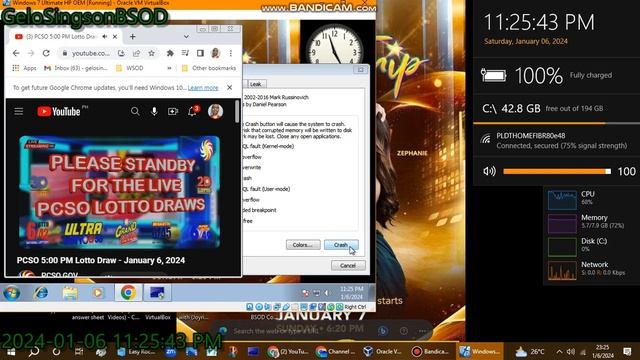This screenshot has height=360, width=640.
Task: Click the 26°C weather taskbar widget
Action: click(530, 351)
